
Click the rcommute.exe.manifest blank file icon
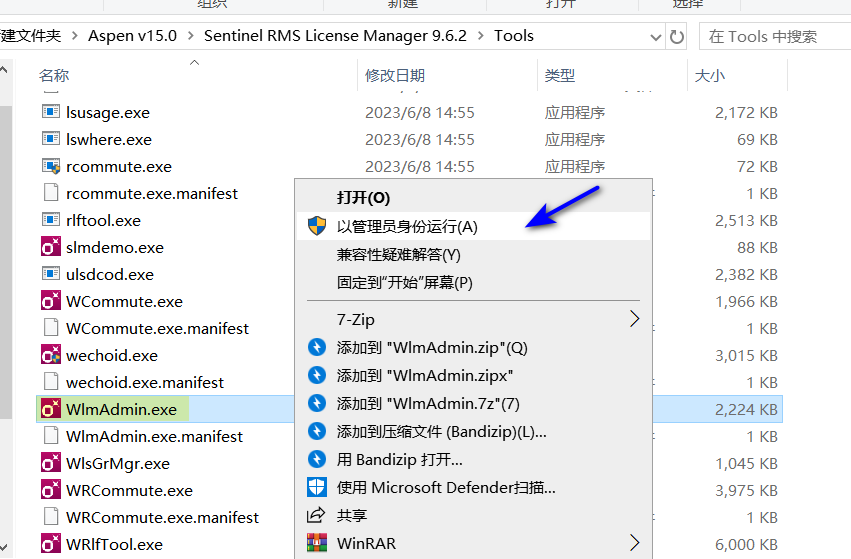51,193
